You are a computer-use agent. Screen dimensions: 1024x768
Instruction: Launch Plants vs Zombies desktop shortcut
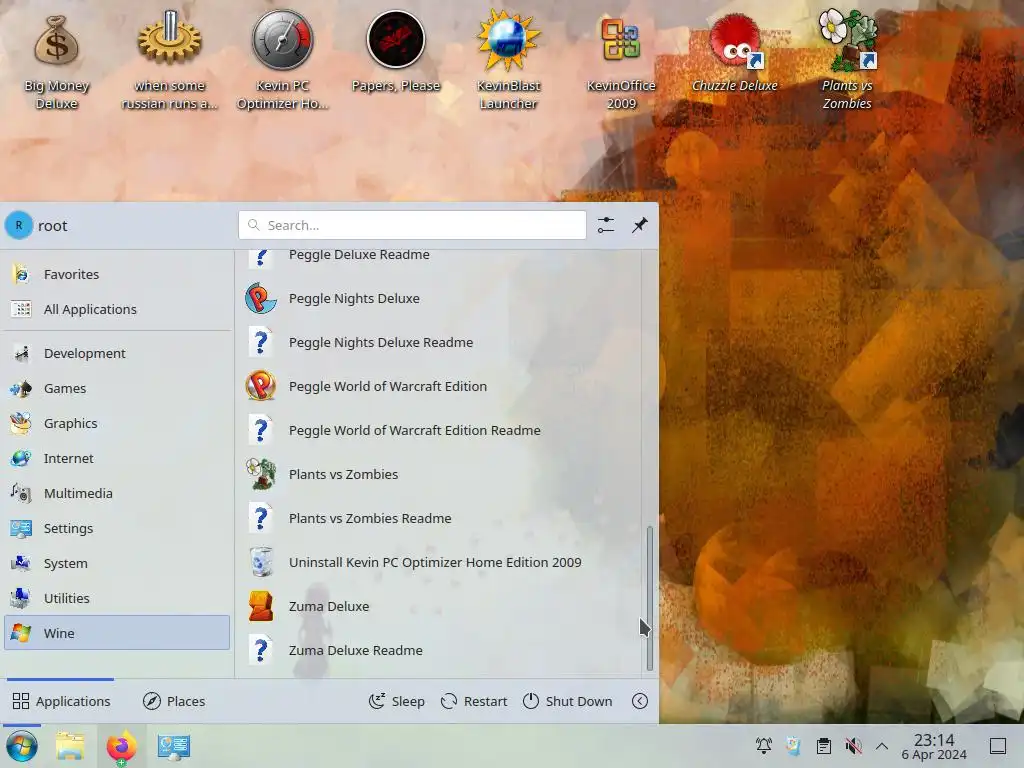(x=847, y=59)
